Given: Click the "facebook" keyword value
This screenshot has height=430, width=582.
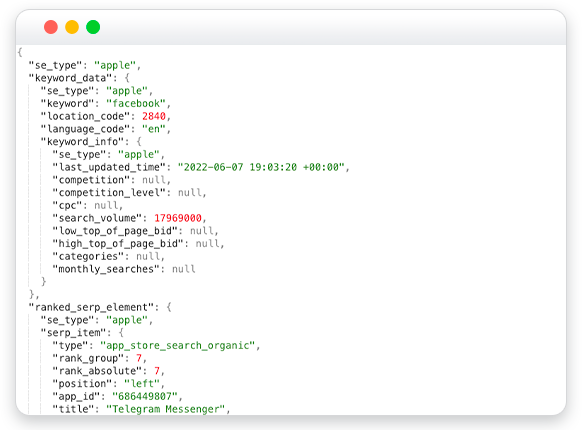Looking at the screenshot, I should 136,103.
